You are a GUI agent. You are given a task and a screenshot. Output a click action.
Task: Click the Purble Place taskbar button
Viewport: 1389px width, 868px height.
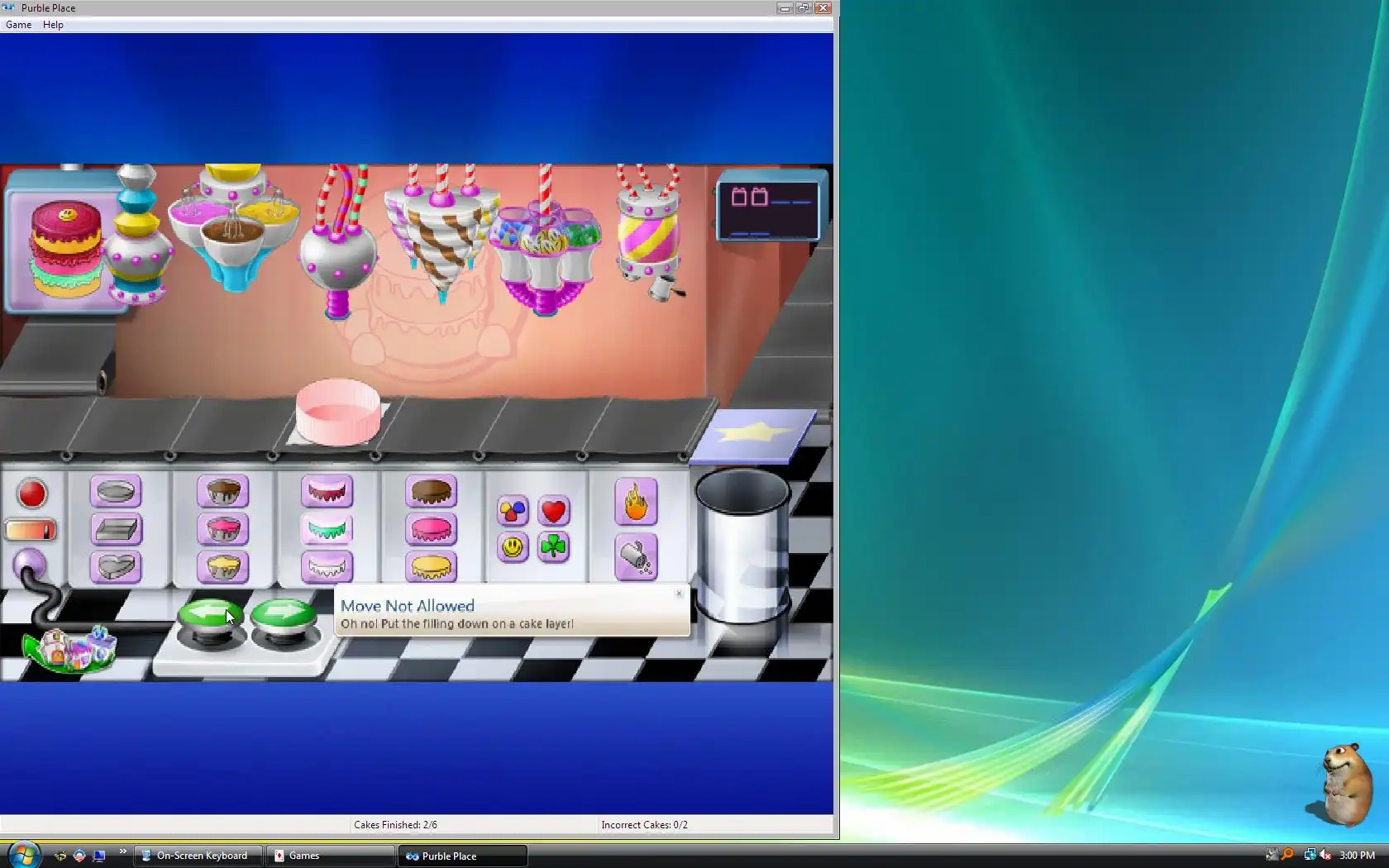click(463, 856)
